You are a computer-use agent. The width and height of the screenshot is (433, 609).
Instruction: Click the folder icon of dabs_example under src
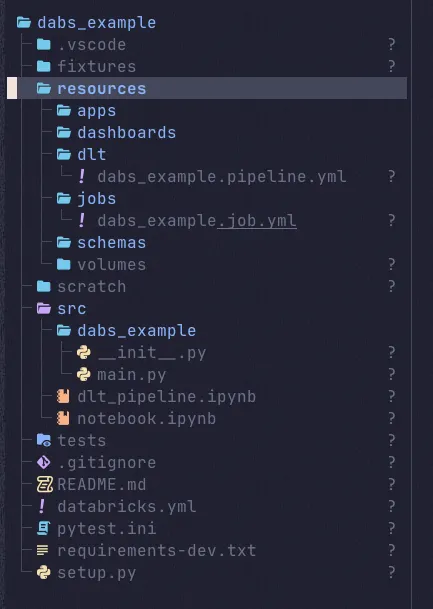(x=64, y=331)
